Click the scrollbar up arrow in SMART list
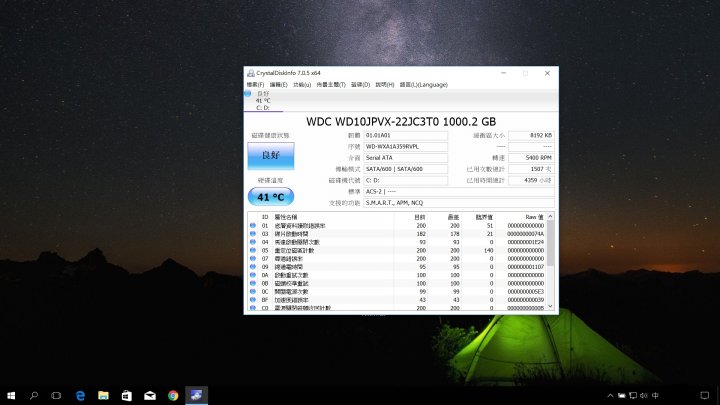Screen dimensions: 720x405 (551, 216)
